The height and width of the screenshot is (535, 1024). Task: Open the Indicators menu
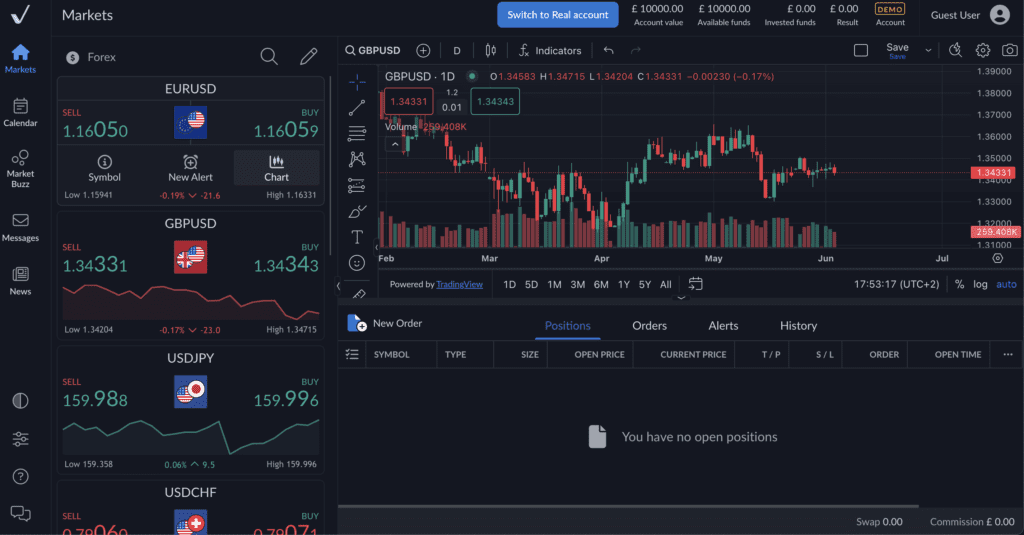(550, 50)
